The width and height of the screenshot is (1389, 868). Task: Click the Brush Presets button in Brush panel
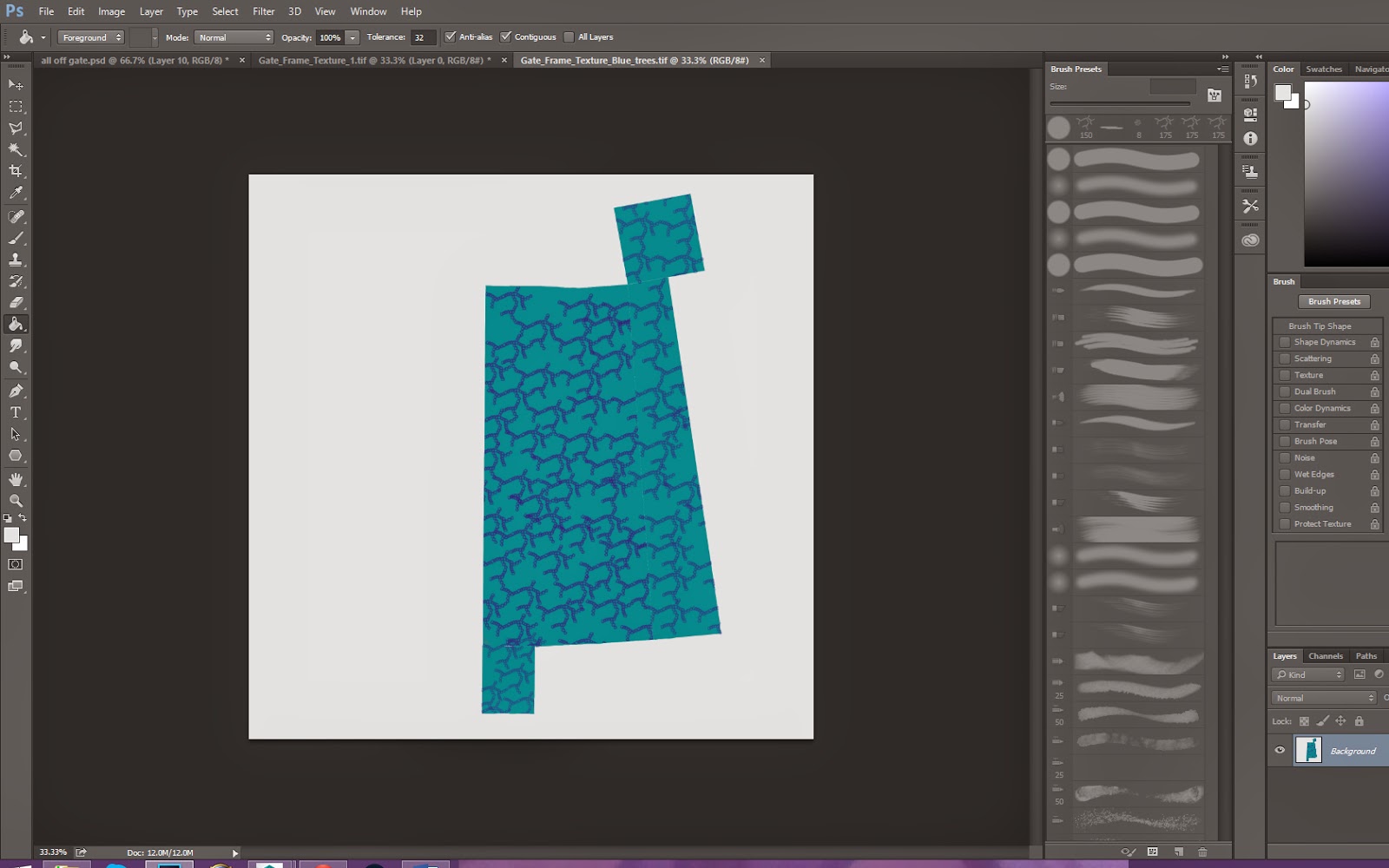click(x=1333, y=301)
